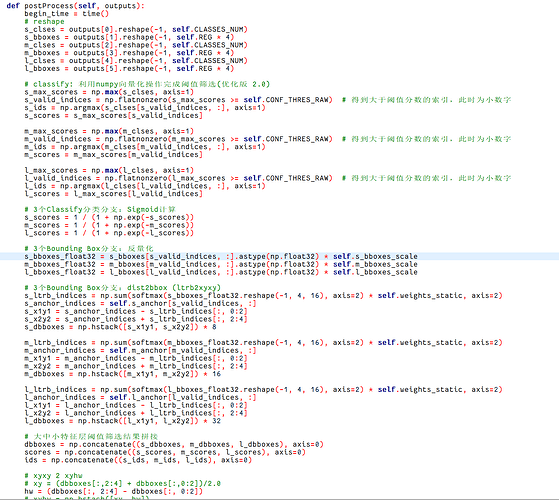
Task: Click line 'm_bboxes = outputs[3].reshape'
Action: (x=129, y=53)
